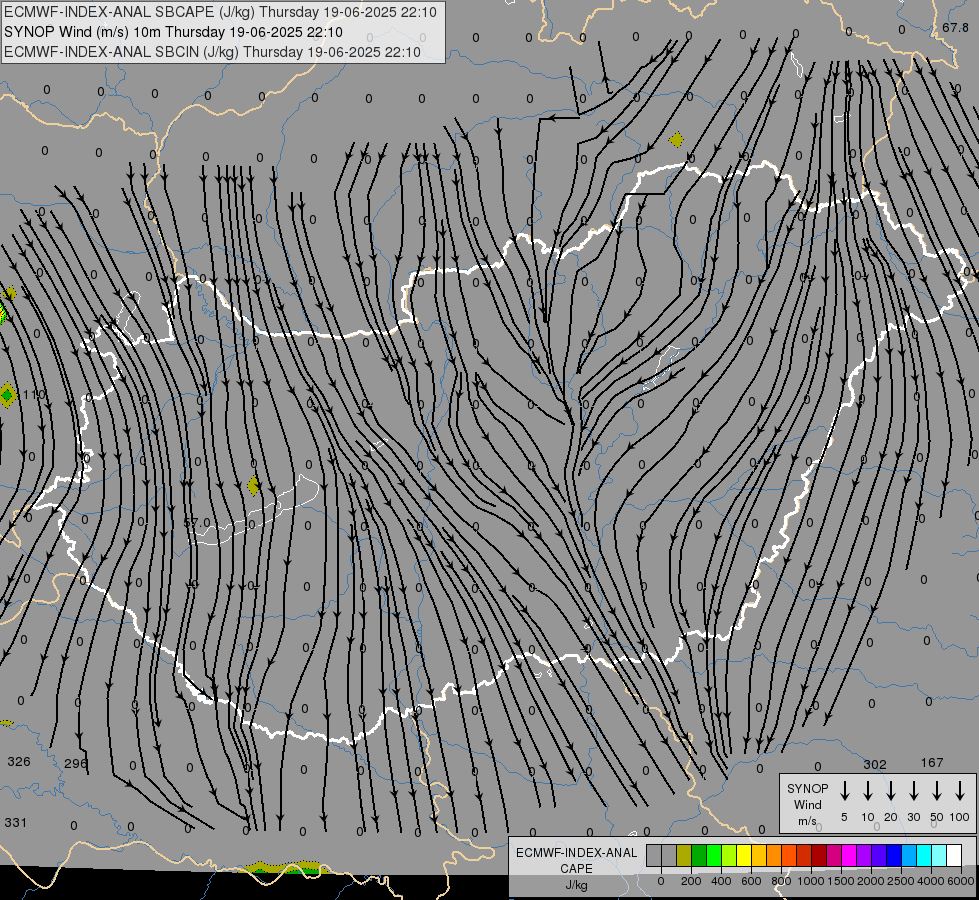Click the 50 m/s wind arrow in legend

tap(937, 791)
